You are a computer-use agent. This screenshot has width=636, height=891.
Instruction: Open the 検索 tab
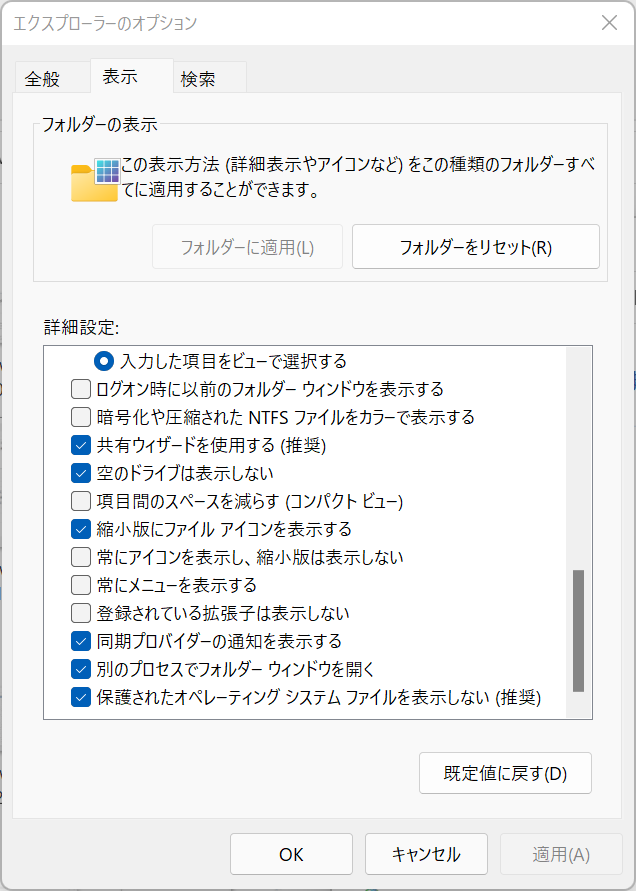click(198, 78)
